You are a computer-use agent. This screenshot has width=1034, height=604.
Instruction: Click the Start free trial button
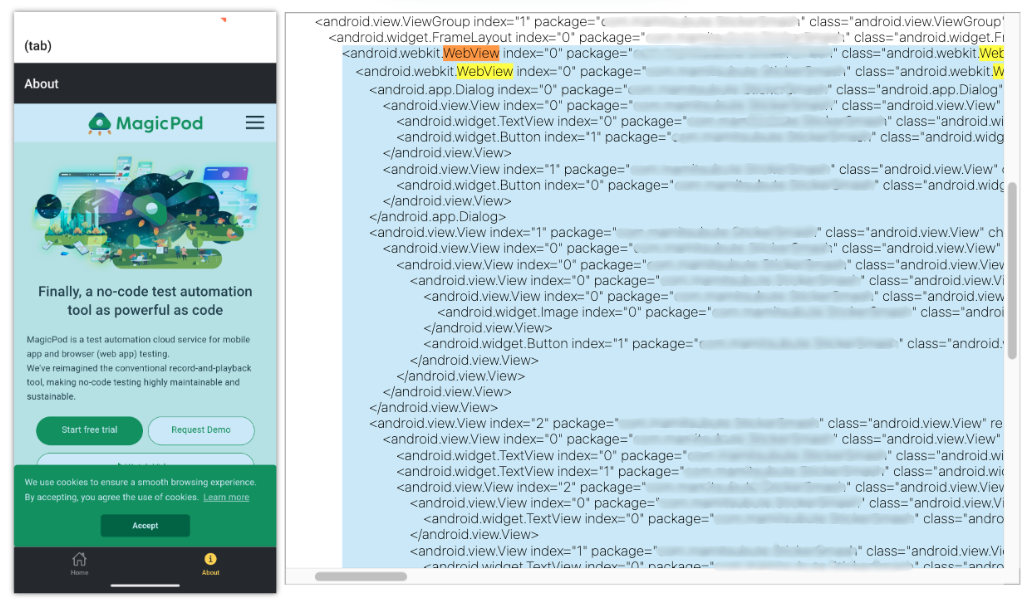tap(89, 430)
